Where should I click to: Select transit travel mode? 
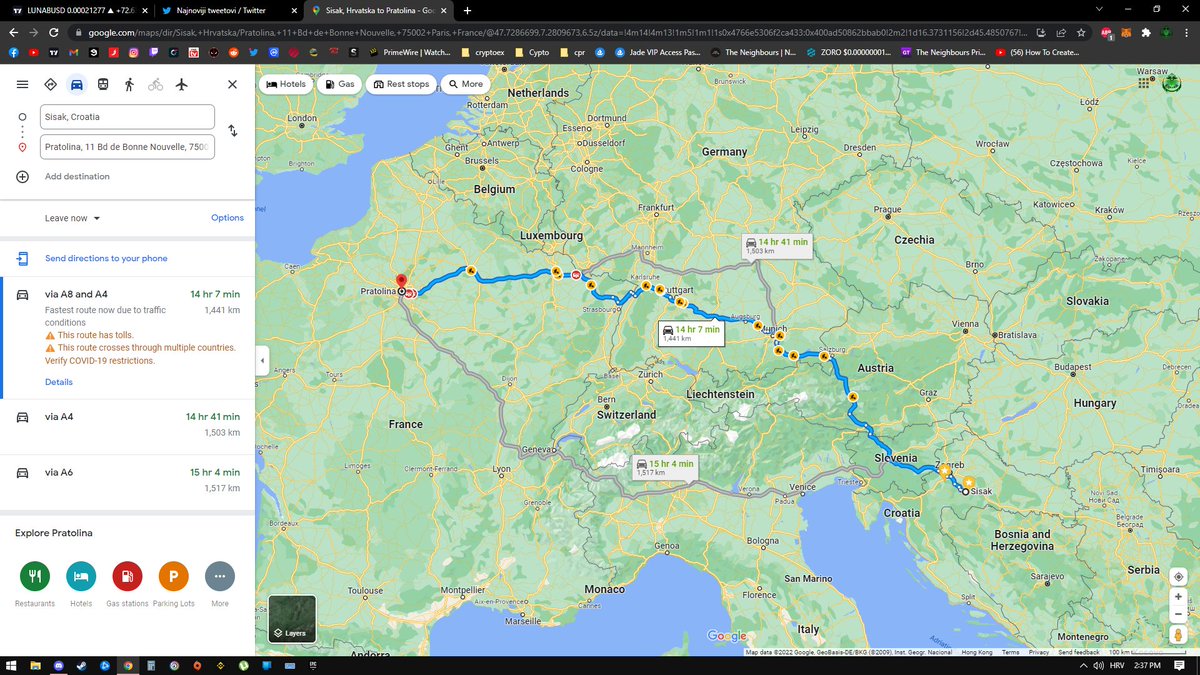[x=103, y=84]
